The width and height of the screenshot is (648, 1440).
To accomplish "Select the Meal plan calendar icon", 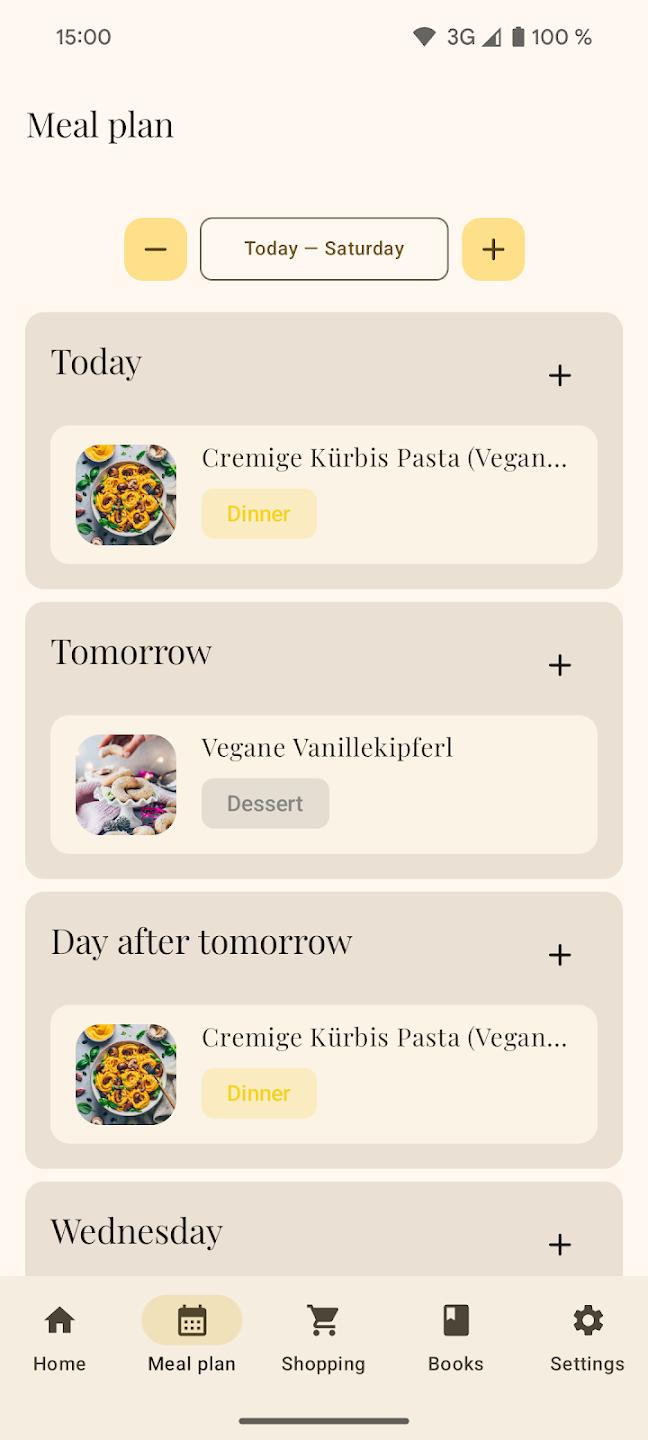I will point(191,1320).
